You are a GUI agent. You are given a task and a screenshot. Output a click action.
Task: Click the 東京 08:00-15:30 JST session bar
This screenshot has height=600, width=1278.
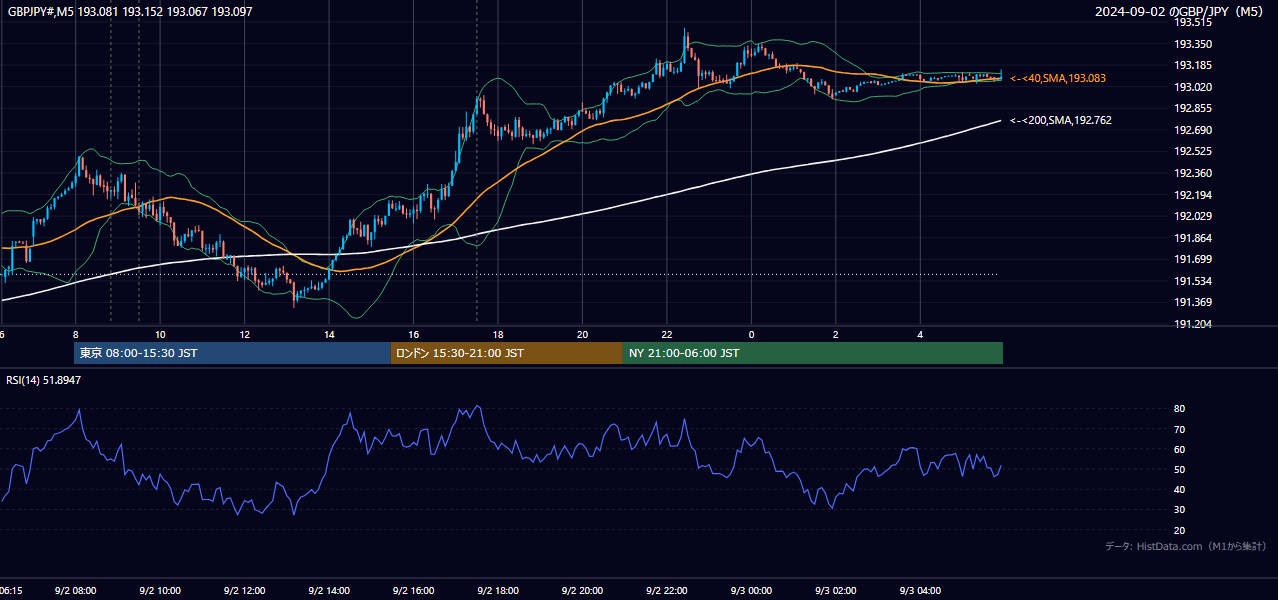(x=232, y=353)
